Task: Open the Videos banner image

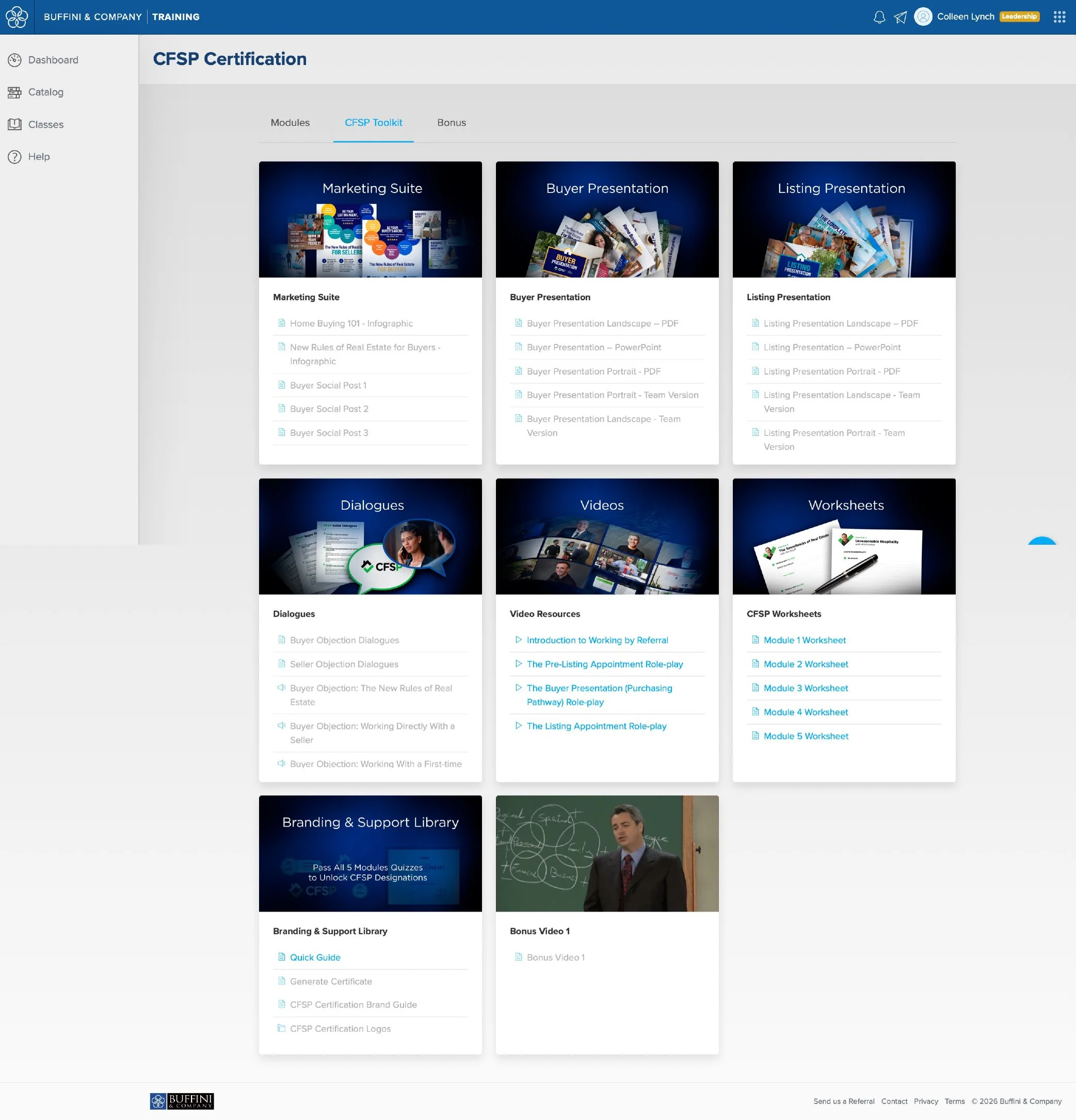Action: pos(607,537)
